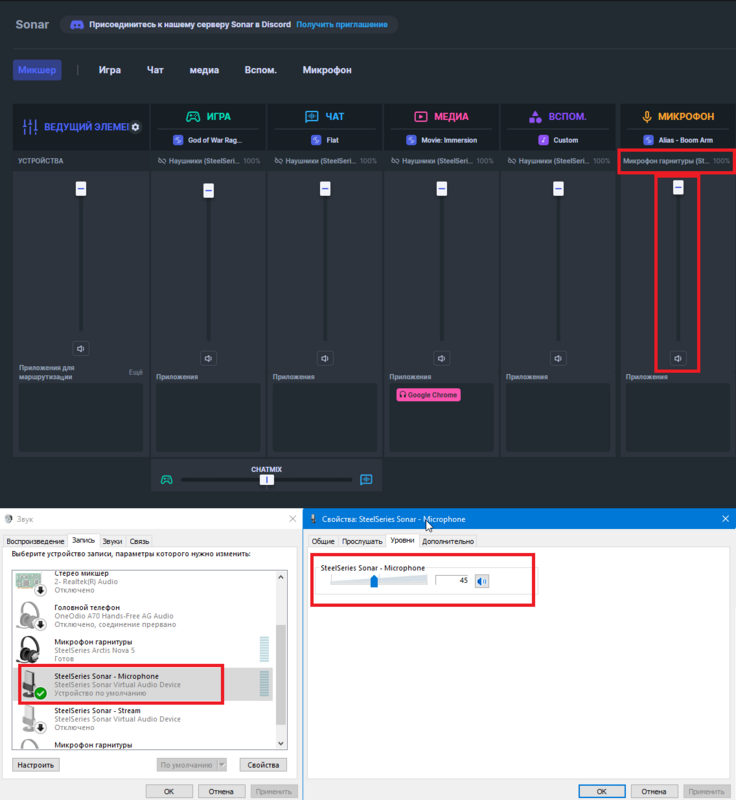Click ИГРА volume slider handle
This screenshot has width=736, height=800.
[x=208, y=190]
